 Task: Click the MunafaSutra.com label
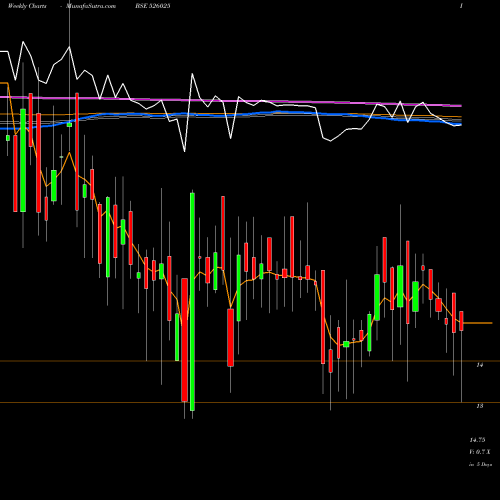91,6
